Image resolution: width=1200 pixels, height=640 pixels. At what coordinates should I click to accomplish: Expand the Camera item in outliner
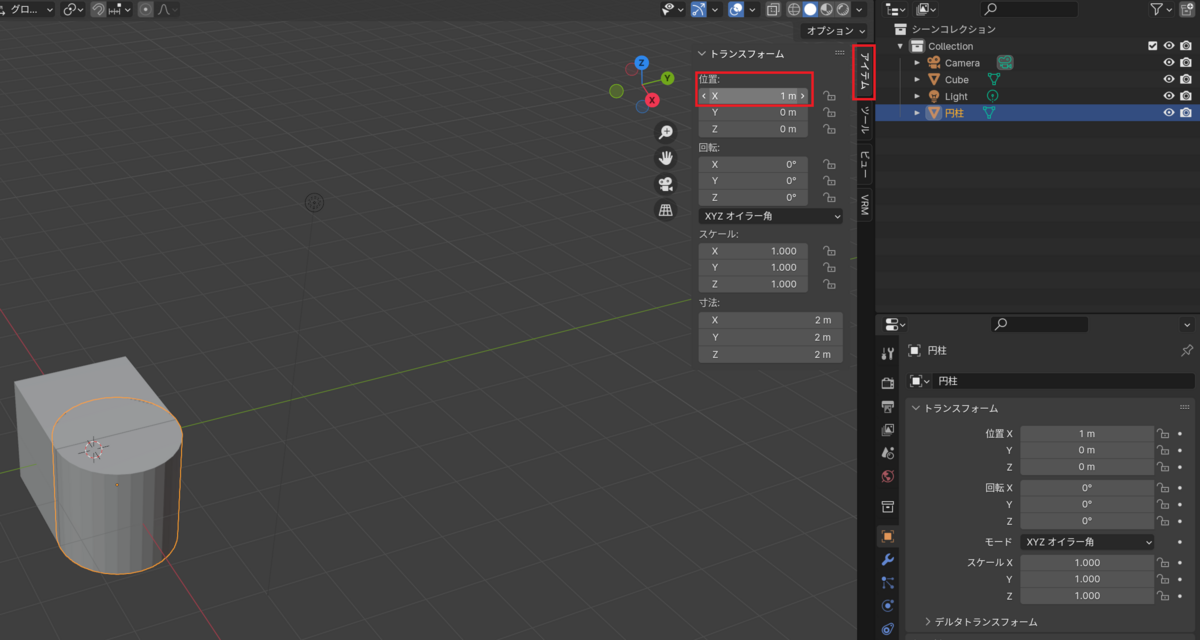(x=917, y=63)
